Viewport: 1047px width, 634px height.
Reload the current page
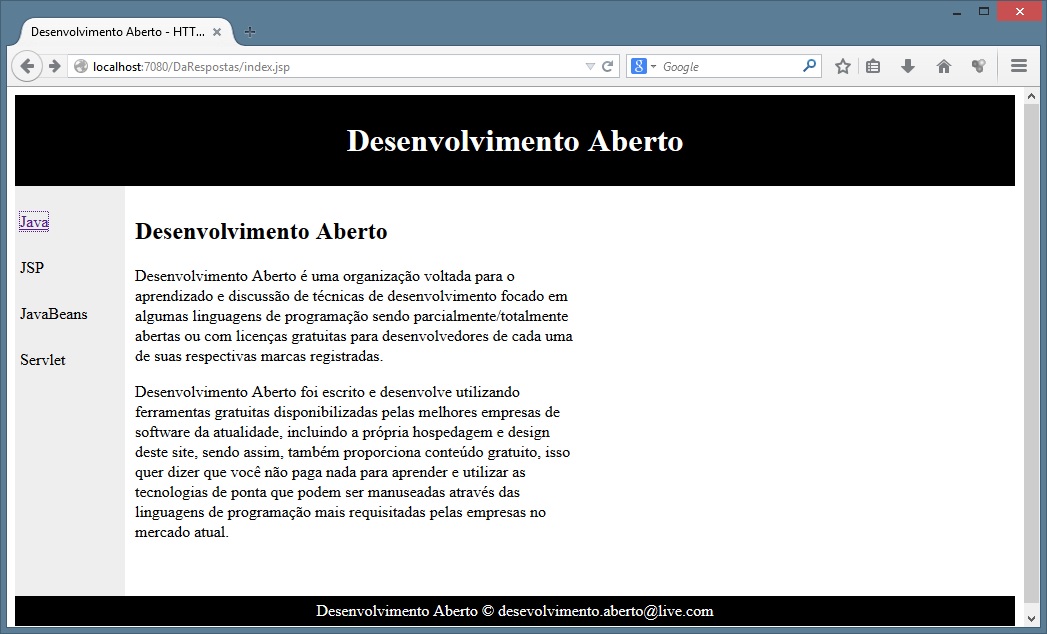click(x=607, y=67)
